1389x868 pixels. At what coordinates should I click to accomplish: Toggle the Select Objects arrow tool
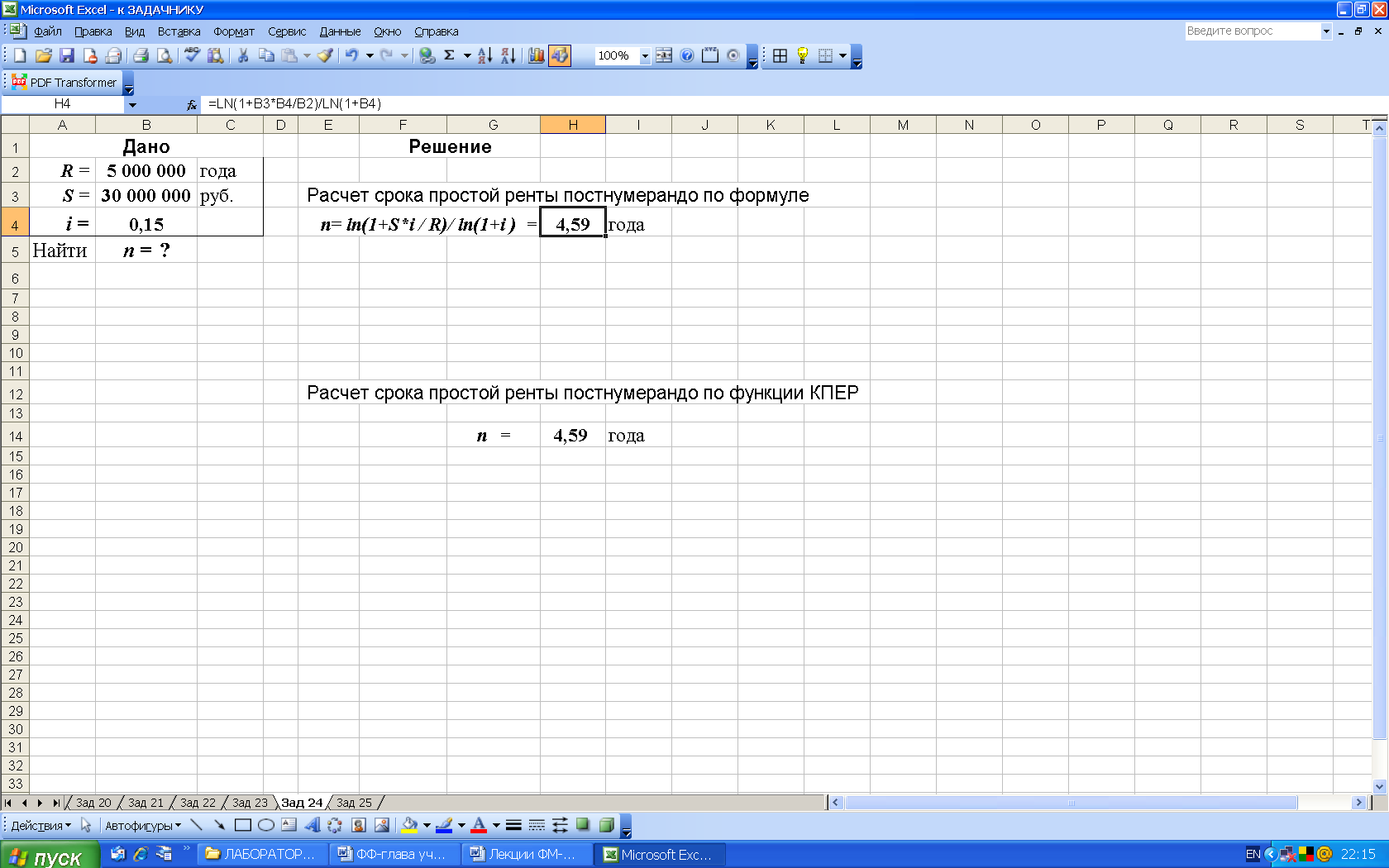(x=85, y=825)
